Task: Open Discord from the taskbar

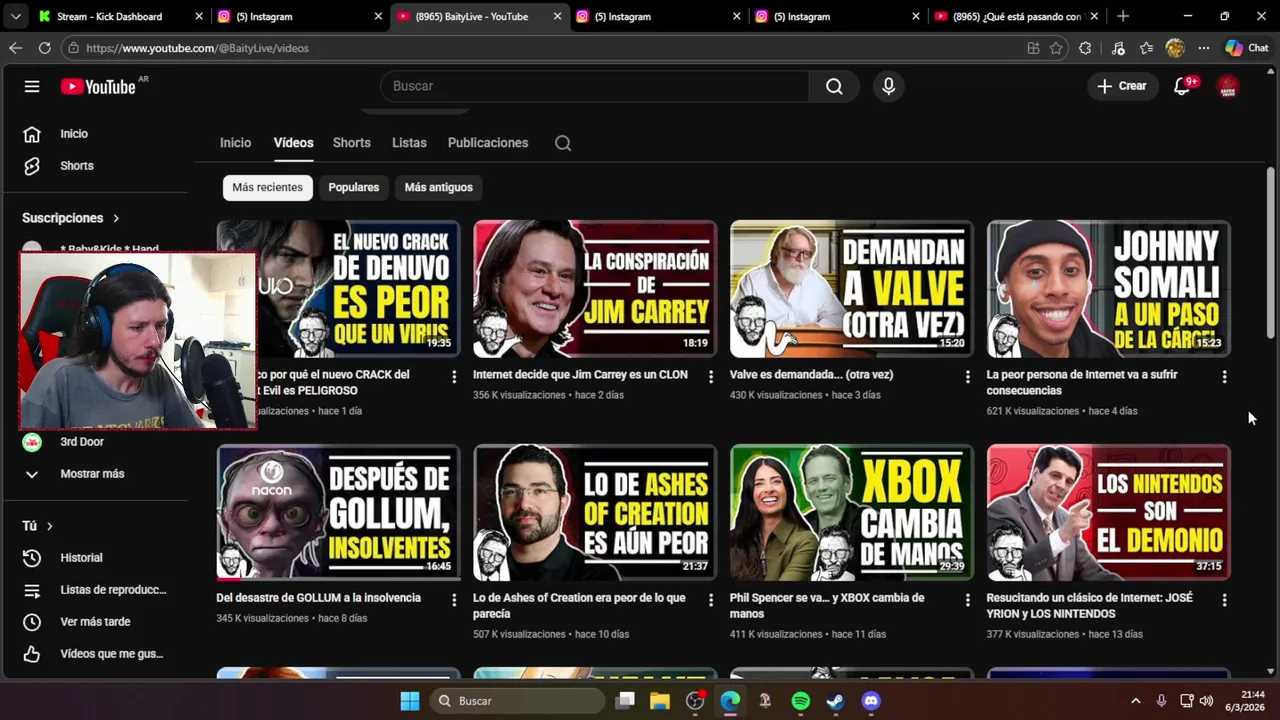Action: [x=871, y=701]
